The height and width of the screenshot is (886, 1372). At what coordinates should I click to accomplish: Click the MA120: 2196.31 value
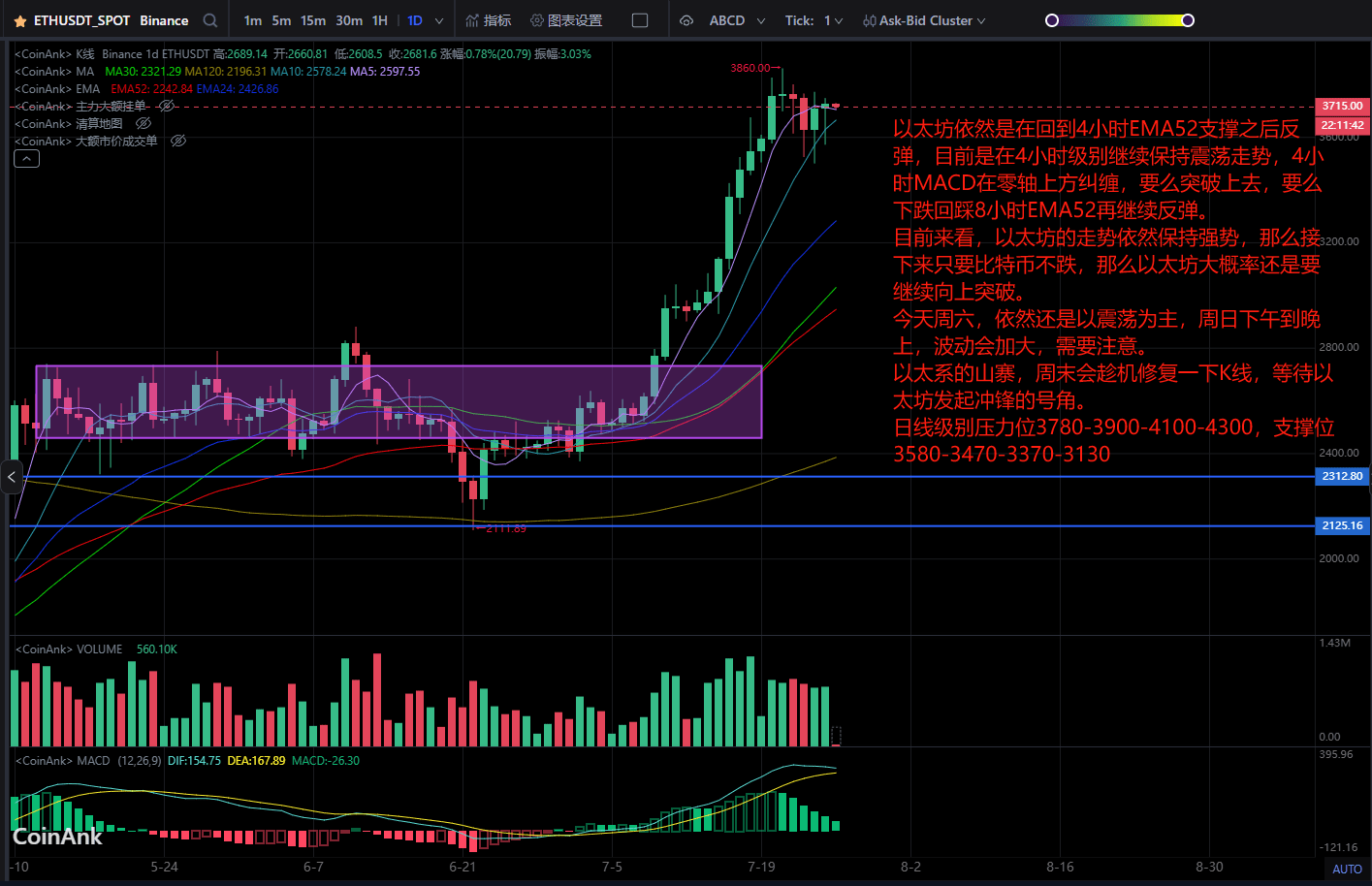tap(225, 72)
